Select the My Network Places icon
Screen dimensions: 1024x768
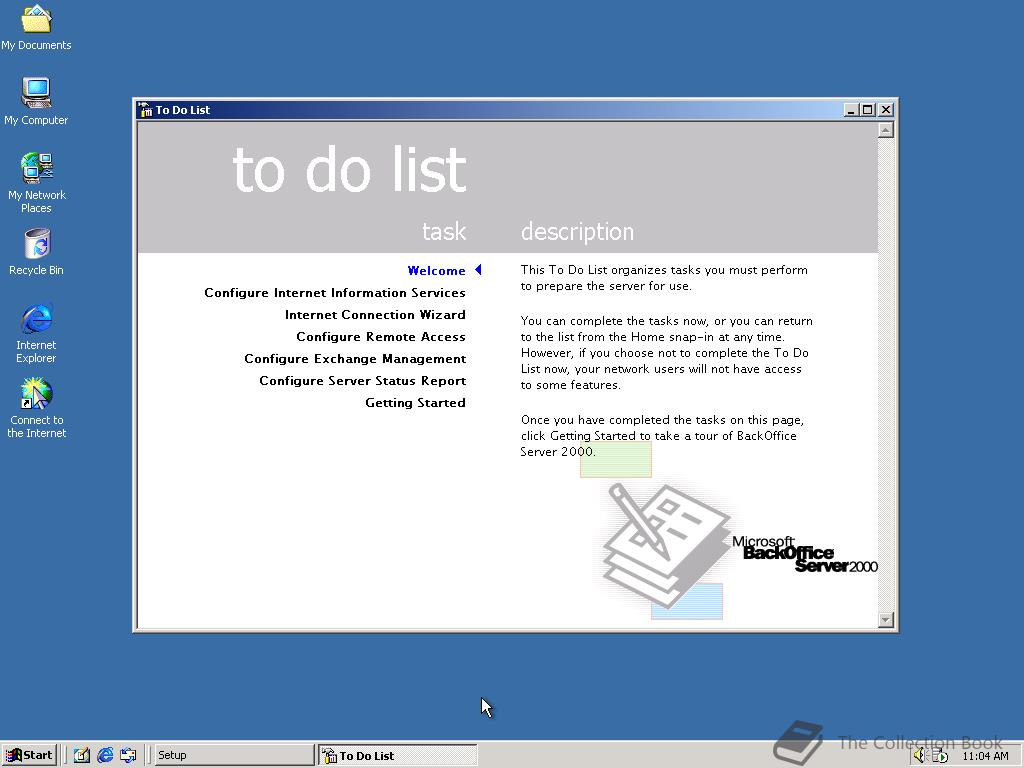click(x=37, y=182)
